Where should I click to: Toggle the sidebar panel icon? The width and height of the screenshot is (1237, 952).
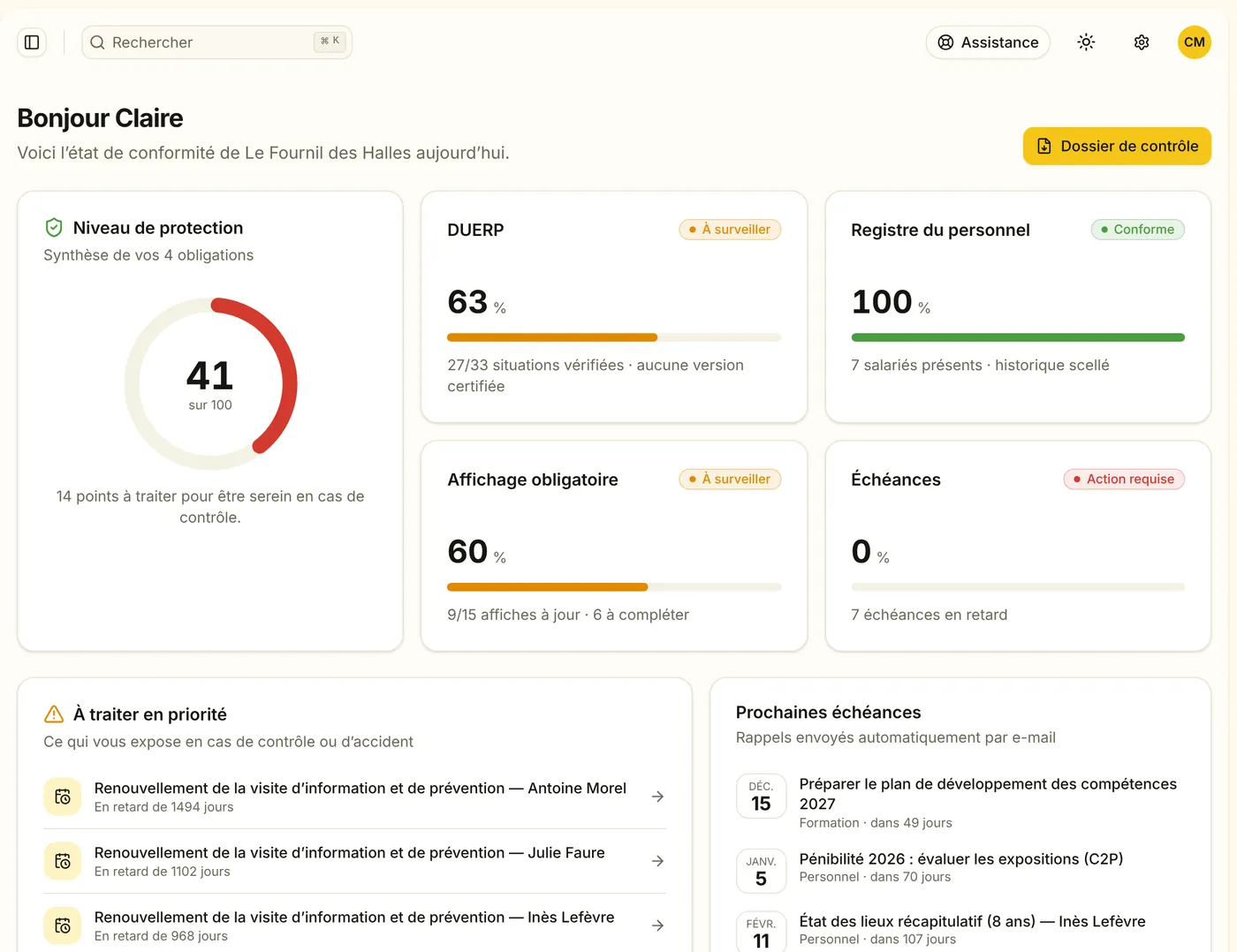tap(32, 42)
